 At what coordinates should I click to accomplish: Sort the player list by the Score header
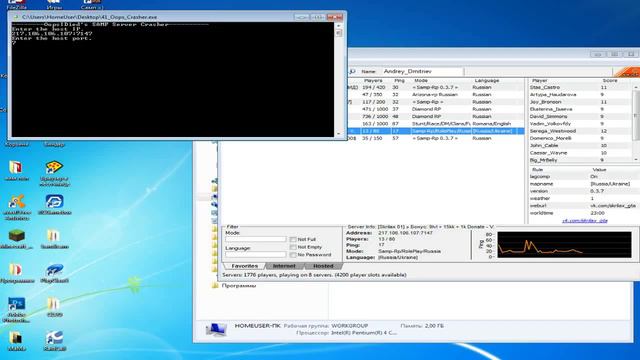tap(610, 81)
